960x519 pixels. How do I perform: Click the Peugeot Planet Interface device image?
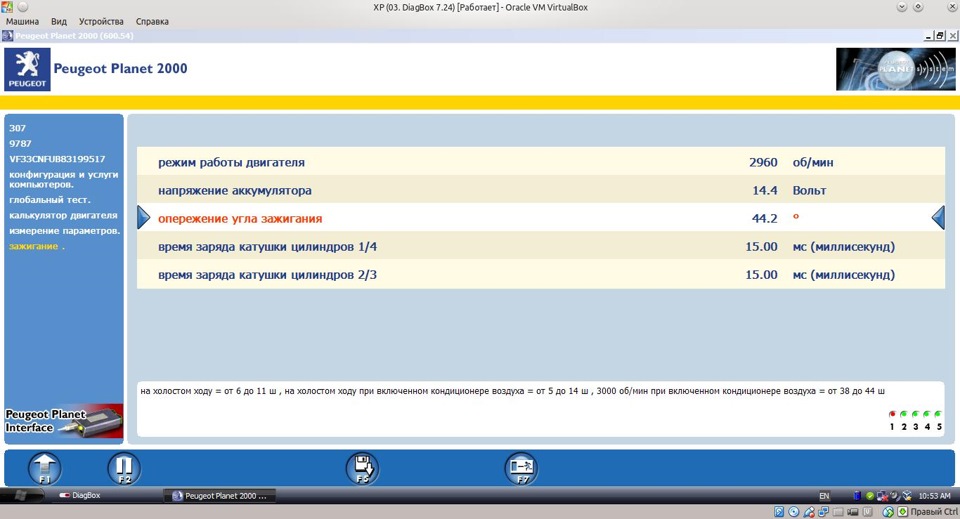click(x=64, y=421)
